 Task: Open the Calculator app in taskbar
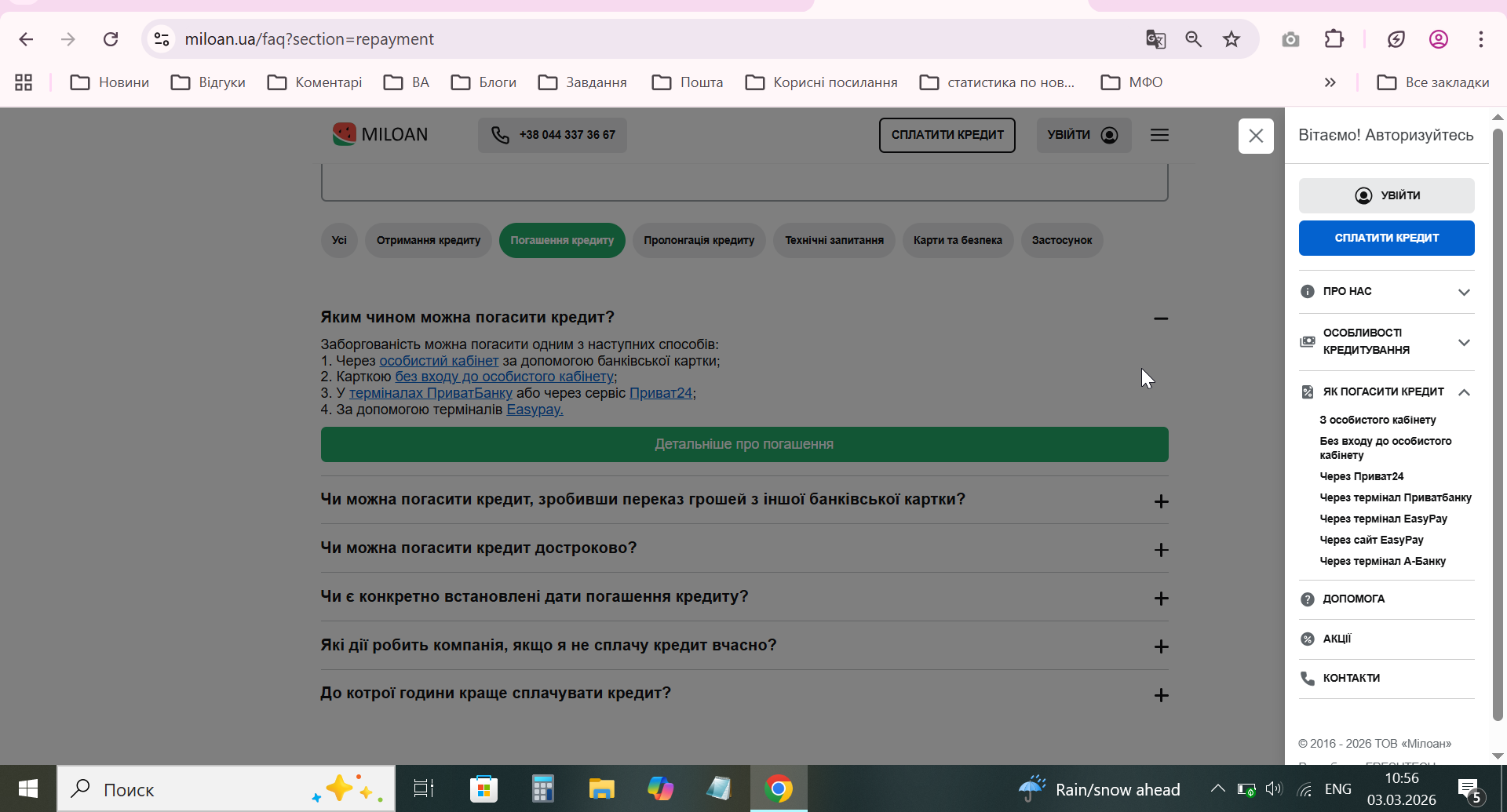[542, 788]
